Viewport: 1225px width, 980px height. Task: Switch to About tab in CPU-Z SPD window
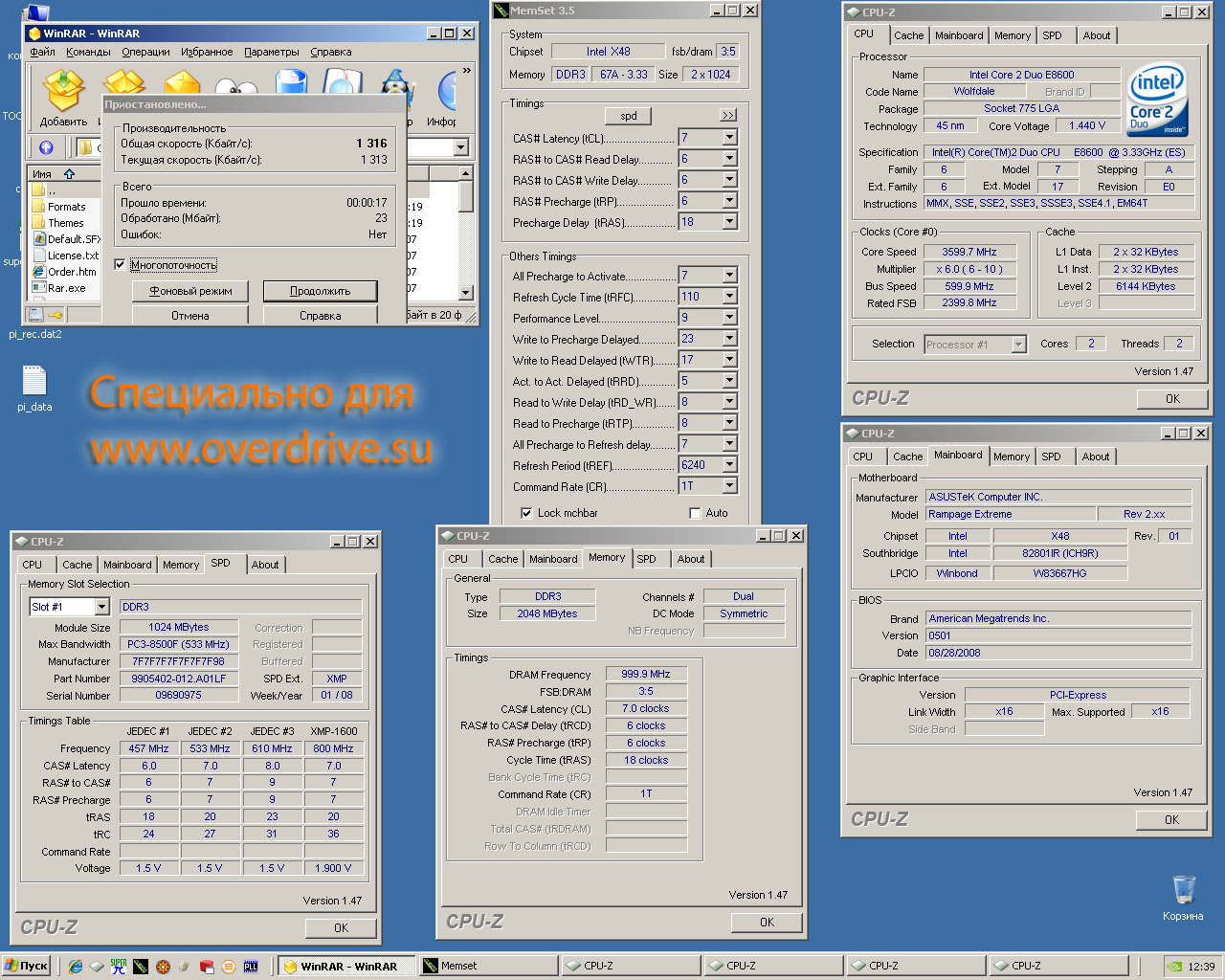click(265, 565)
